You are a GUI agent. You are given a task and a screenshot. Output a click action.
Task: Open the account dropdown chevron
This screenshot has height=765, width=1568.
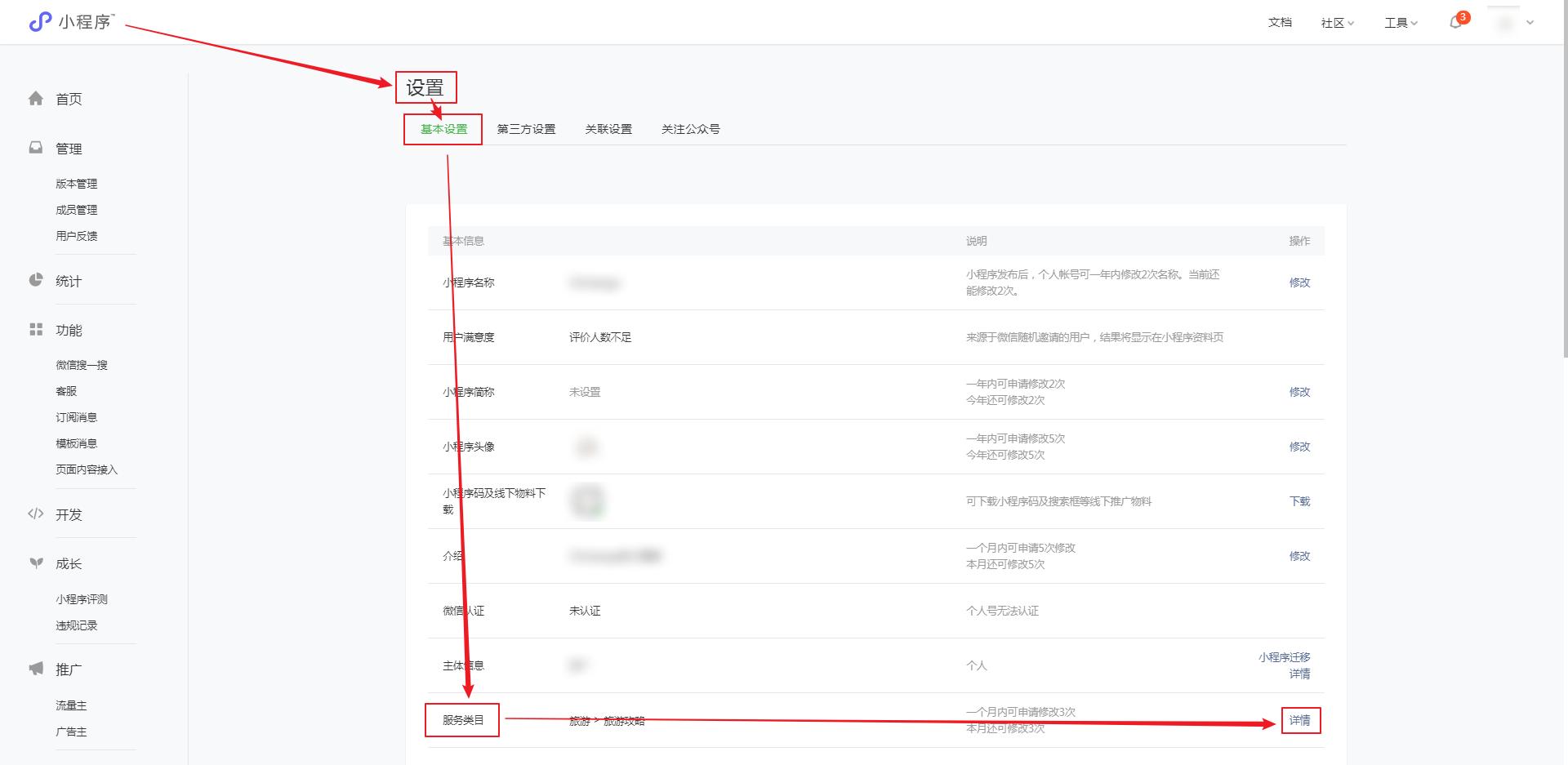[x=1530, y=23]
